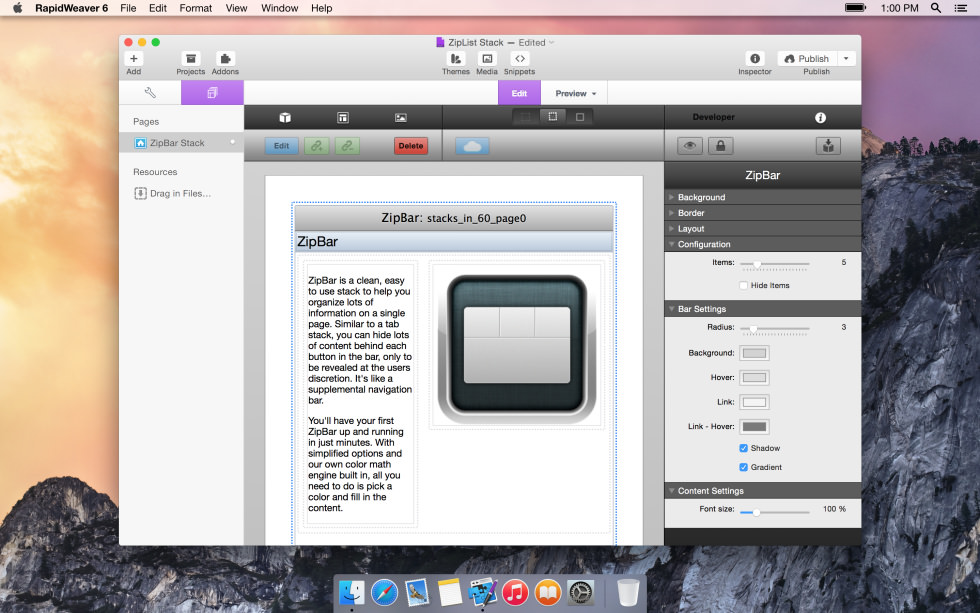This screenshot has width=980, height=613.
Task: Open the Format menu
Action: (x=196, y=8)
